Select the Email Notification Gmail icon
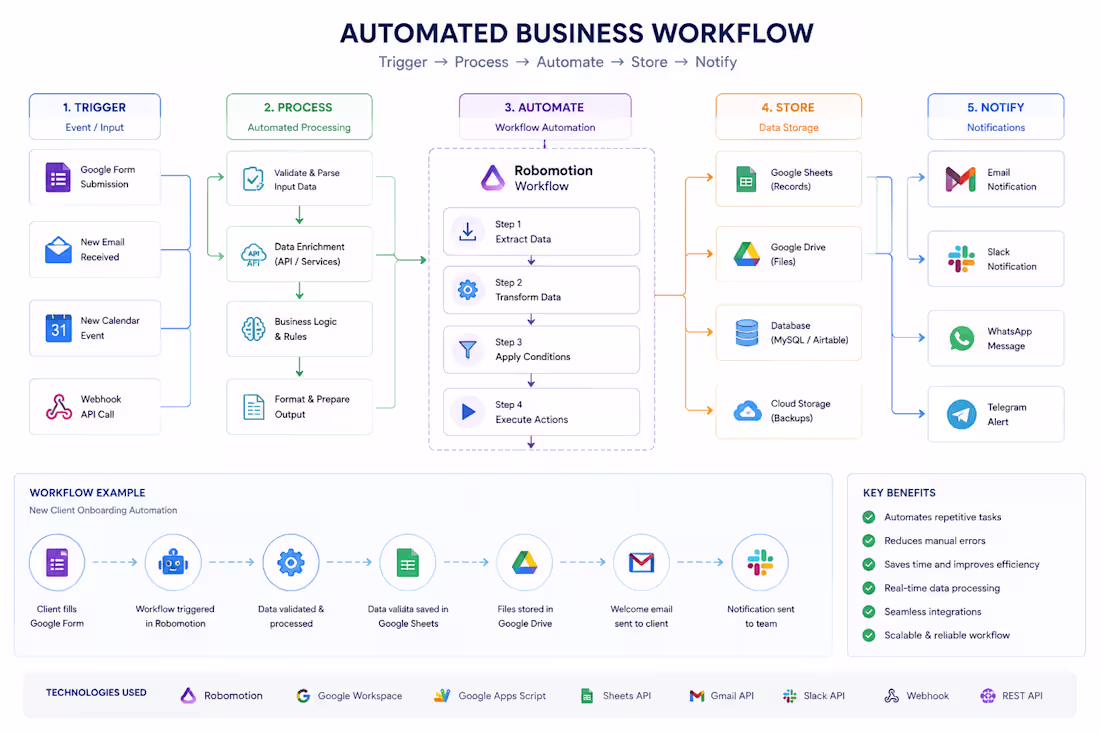The image size is (1100, 733). point(960,180)
